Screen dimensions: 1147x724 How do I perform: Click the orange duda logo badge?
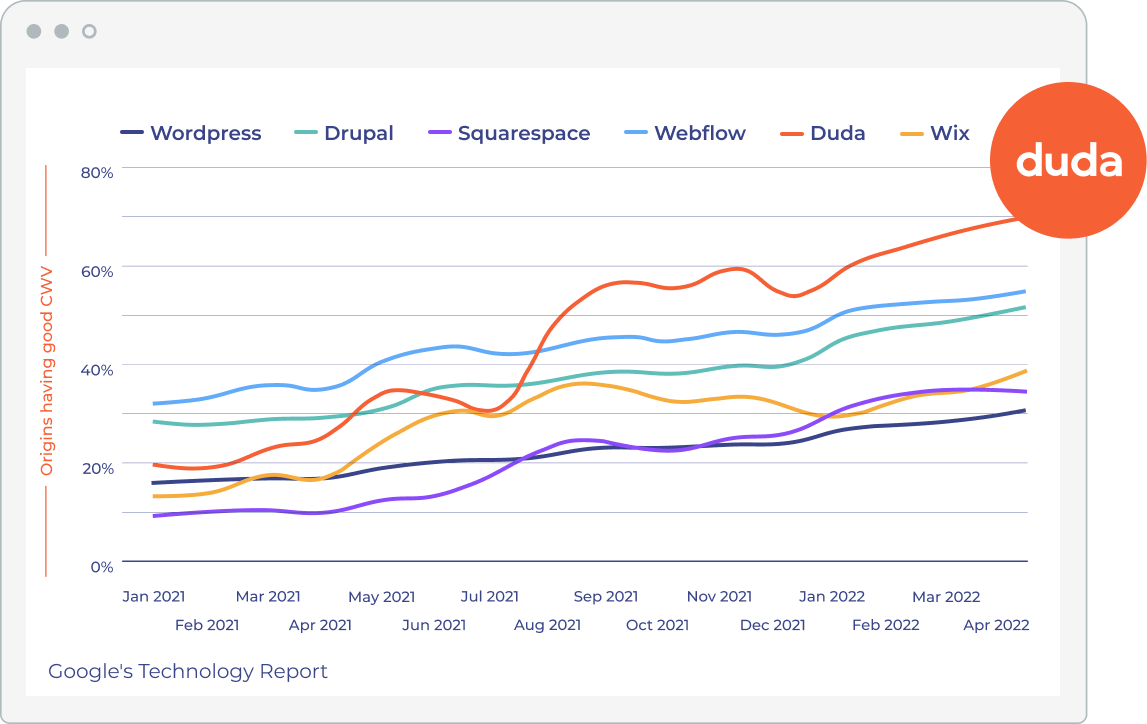point(1068,160)
